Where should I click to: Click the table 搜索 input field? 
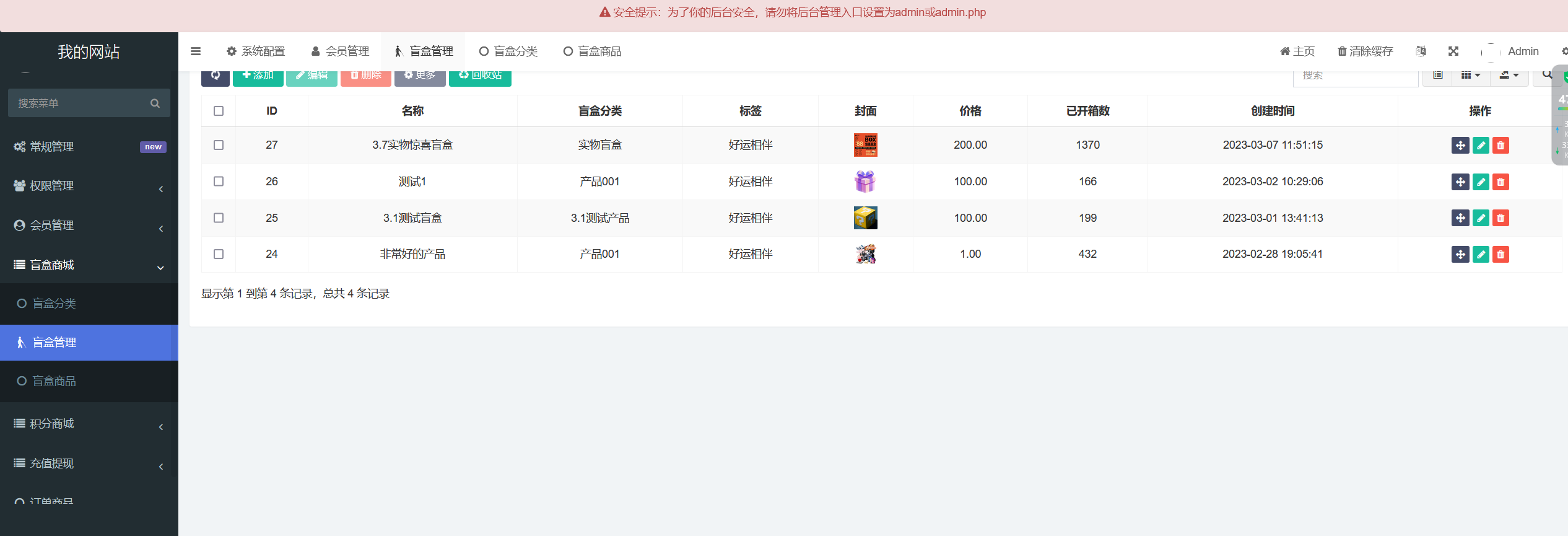point(1355,76)
